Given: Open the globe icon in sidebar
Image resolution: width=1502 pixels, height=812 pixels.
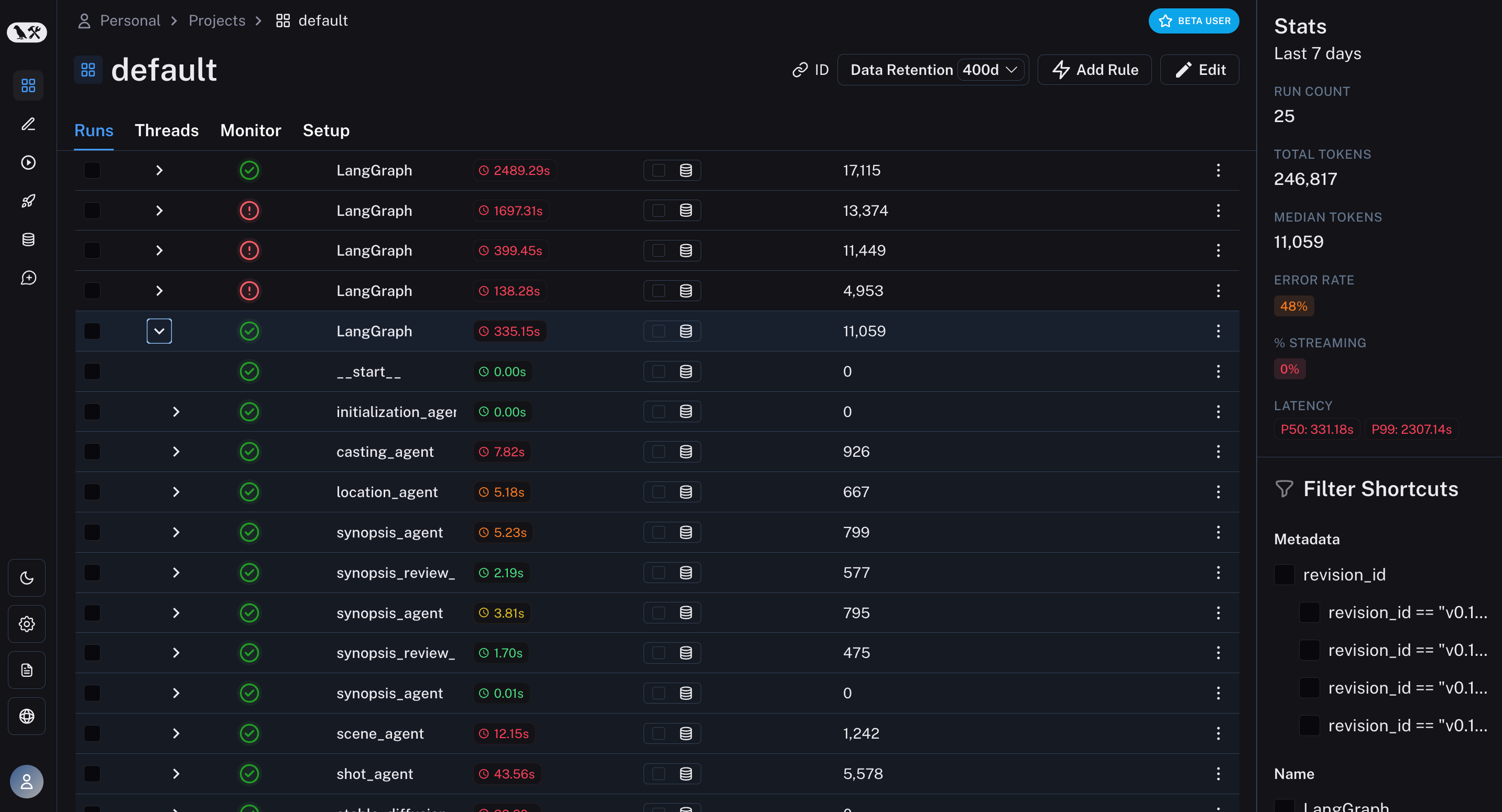Looking at the screenshot, I should (x=27, y=716).
